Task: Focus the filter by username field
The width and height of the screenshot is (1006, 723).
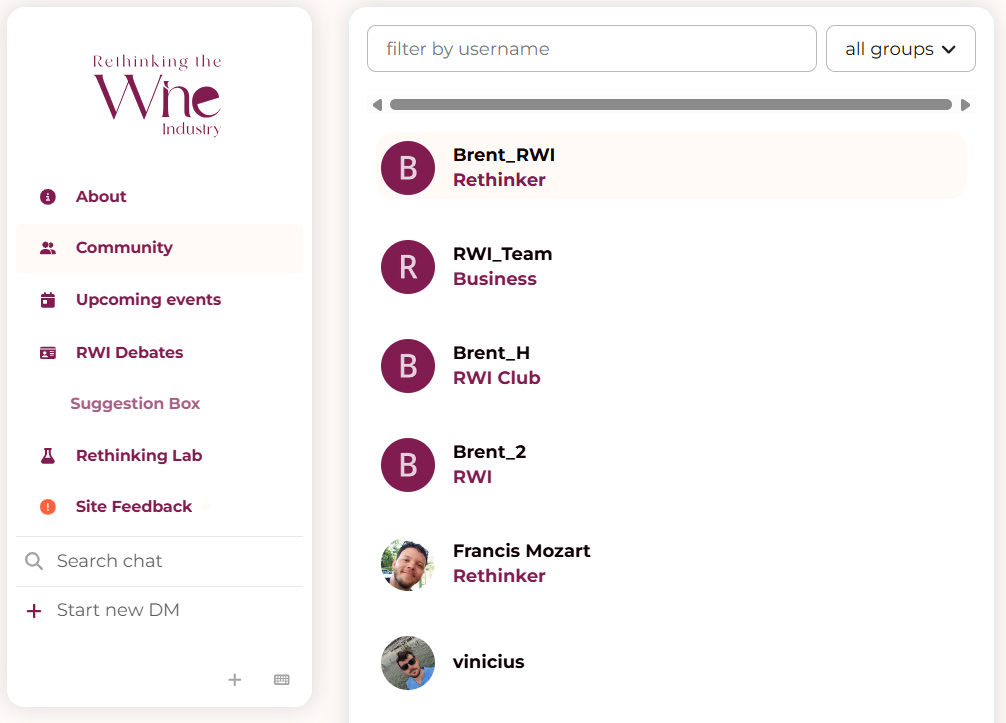Action: coord(591,49)
